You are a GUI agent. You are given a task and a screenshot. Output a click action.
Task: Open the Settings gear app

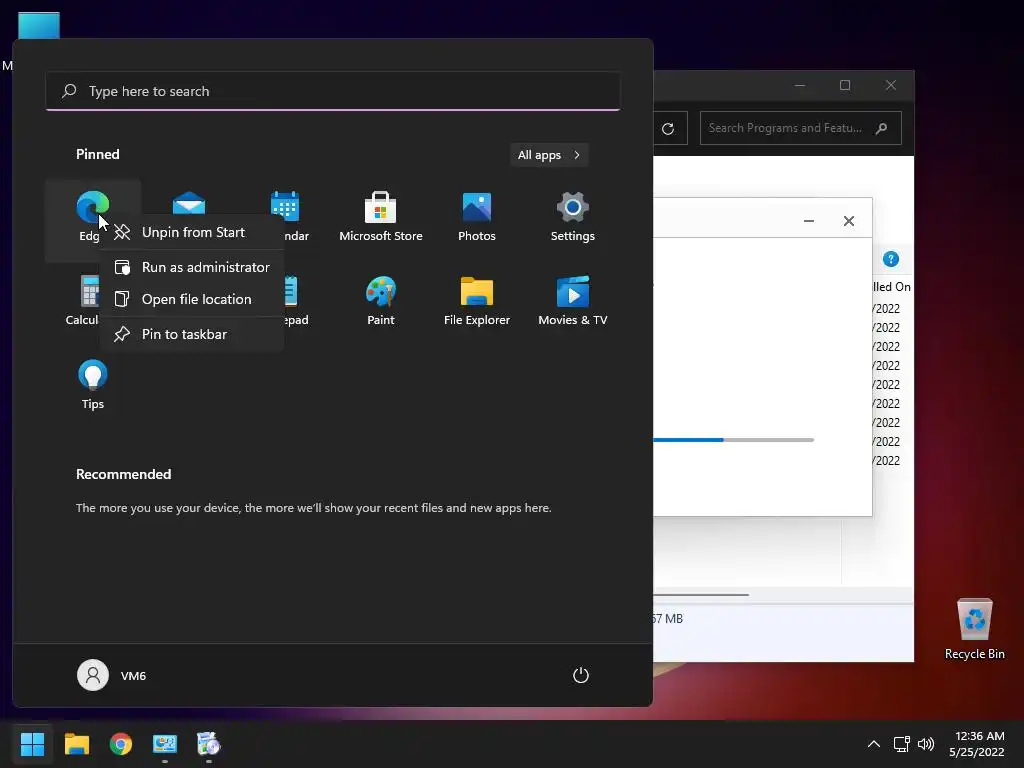[x=572, y=216]
